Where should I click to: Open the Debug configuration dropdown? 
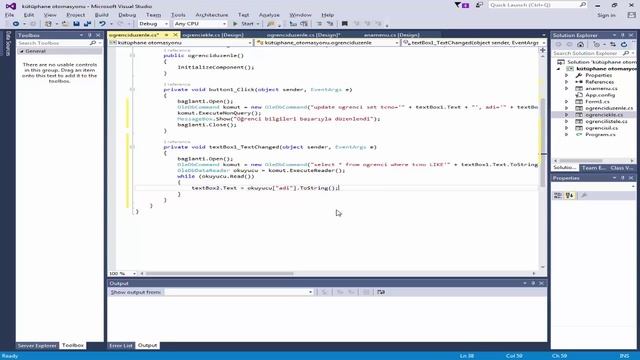(x=153, y=24)
